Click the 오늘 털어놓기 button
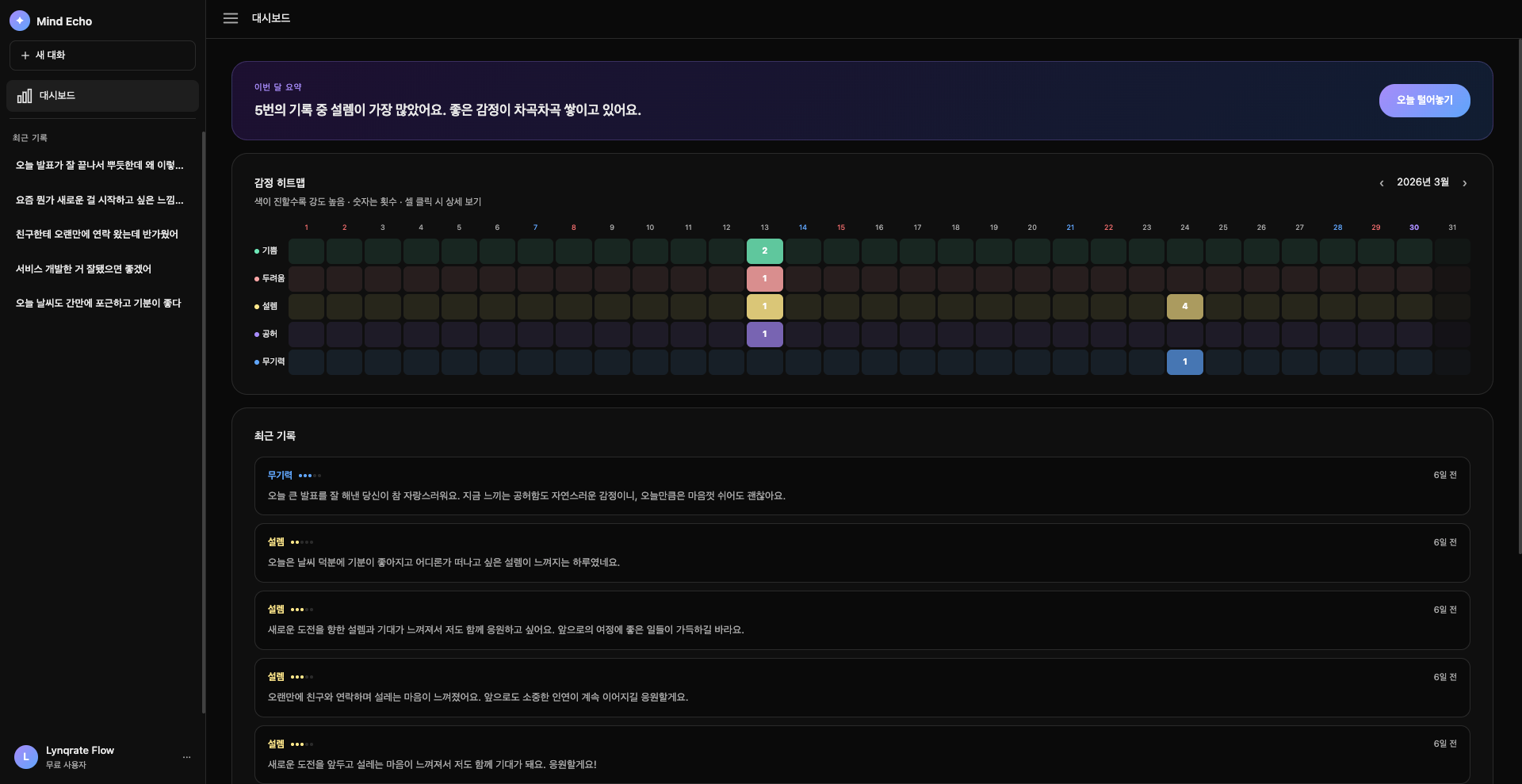This screenshot has width=1522, height=784. [x=1424, y=101]
